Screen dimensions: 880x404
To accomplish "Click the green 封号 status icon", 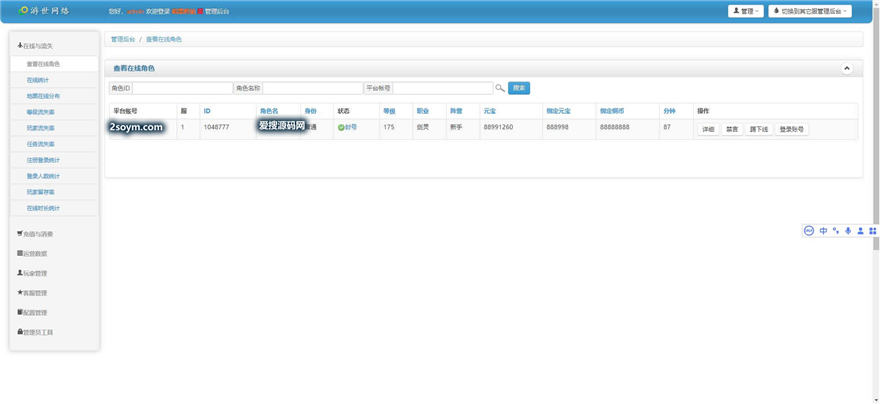I will 341,128.
